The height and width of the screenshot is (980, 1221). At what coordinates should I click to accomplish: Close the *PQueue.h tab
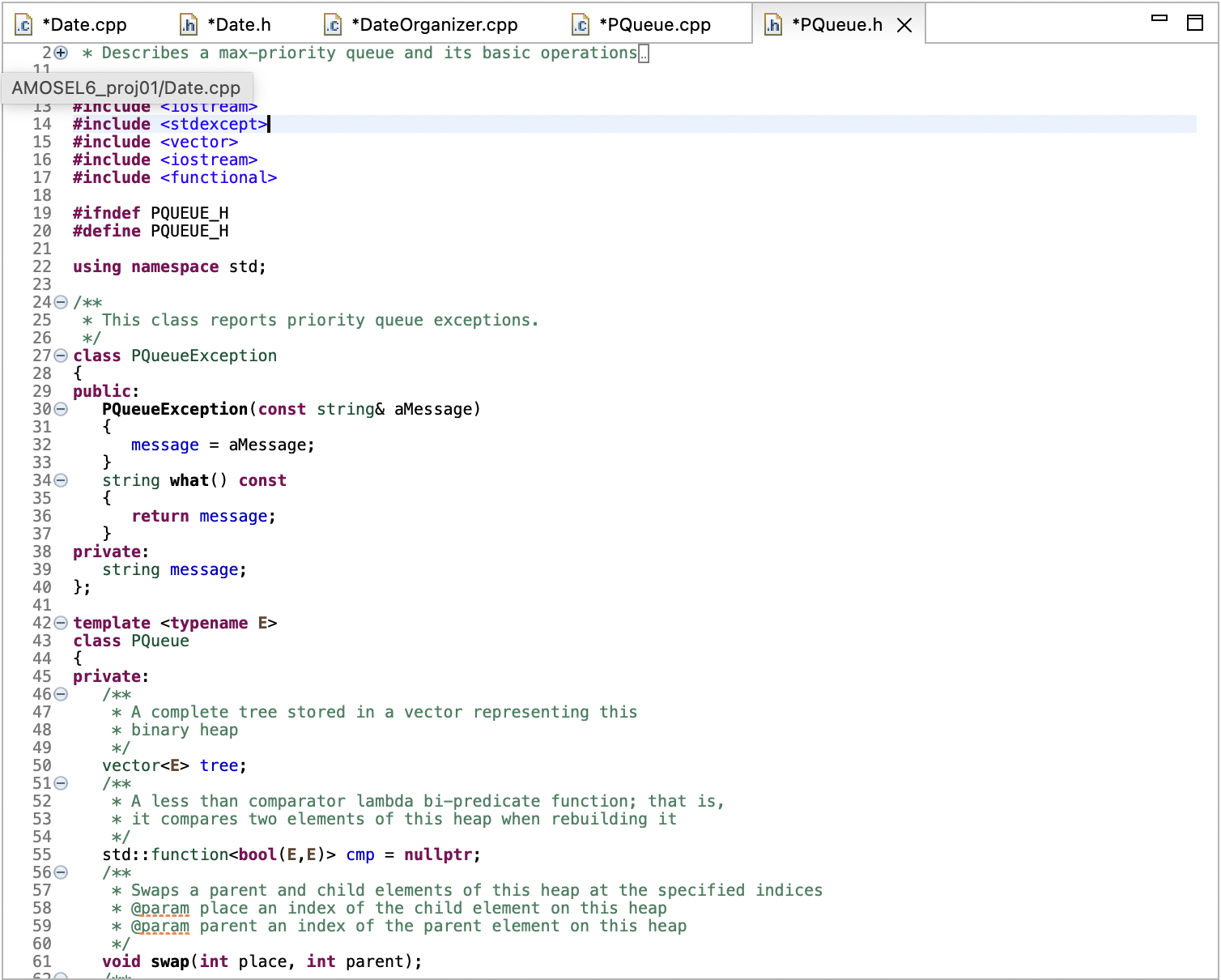tap(905, 25)
